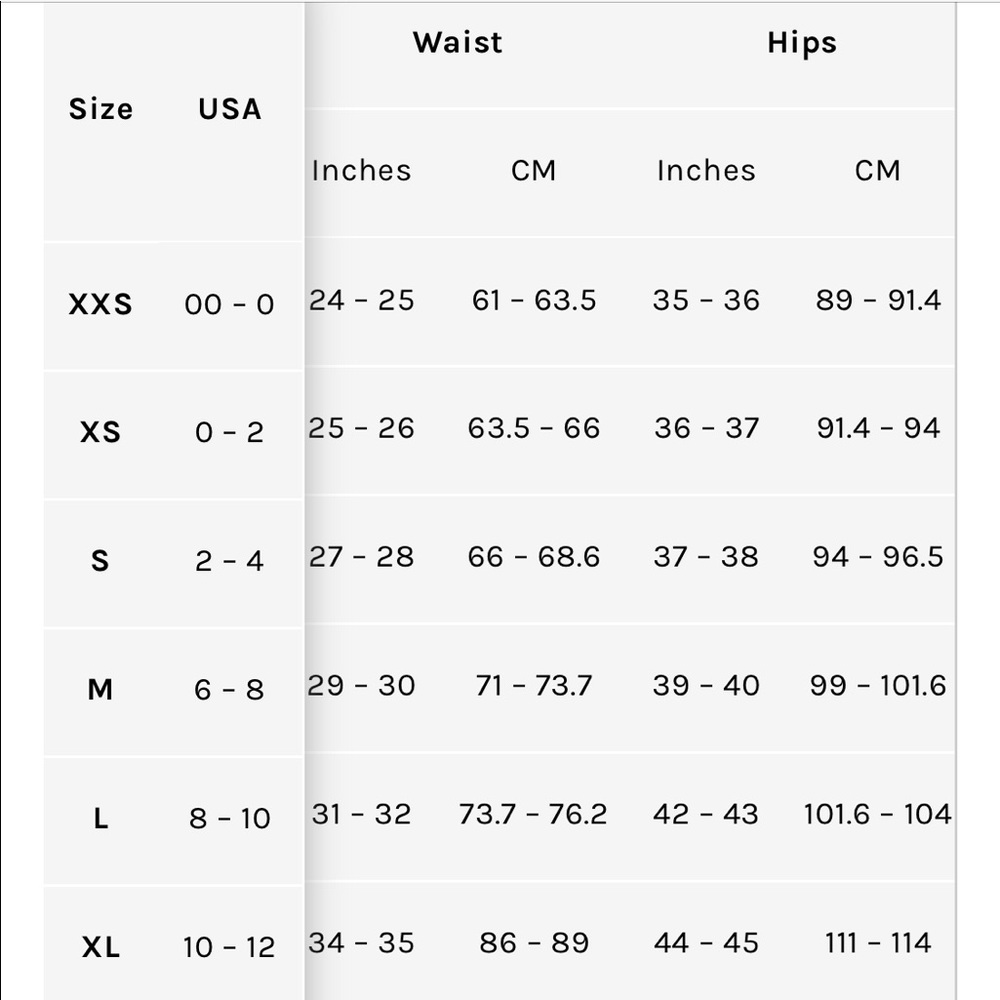Select the S size row label
This screenshot has width=1000, height=1000.
coord(100,561)
